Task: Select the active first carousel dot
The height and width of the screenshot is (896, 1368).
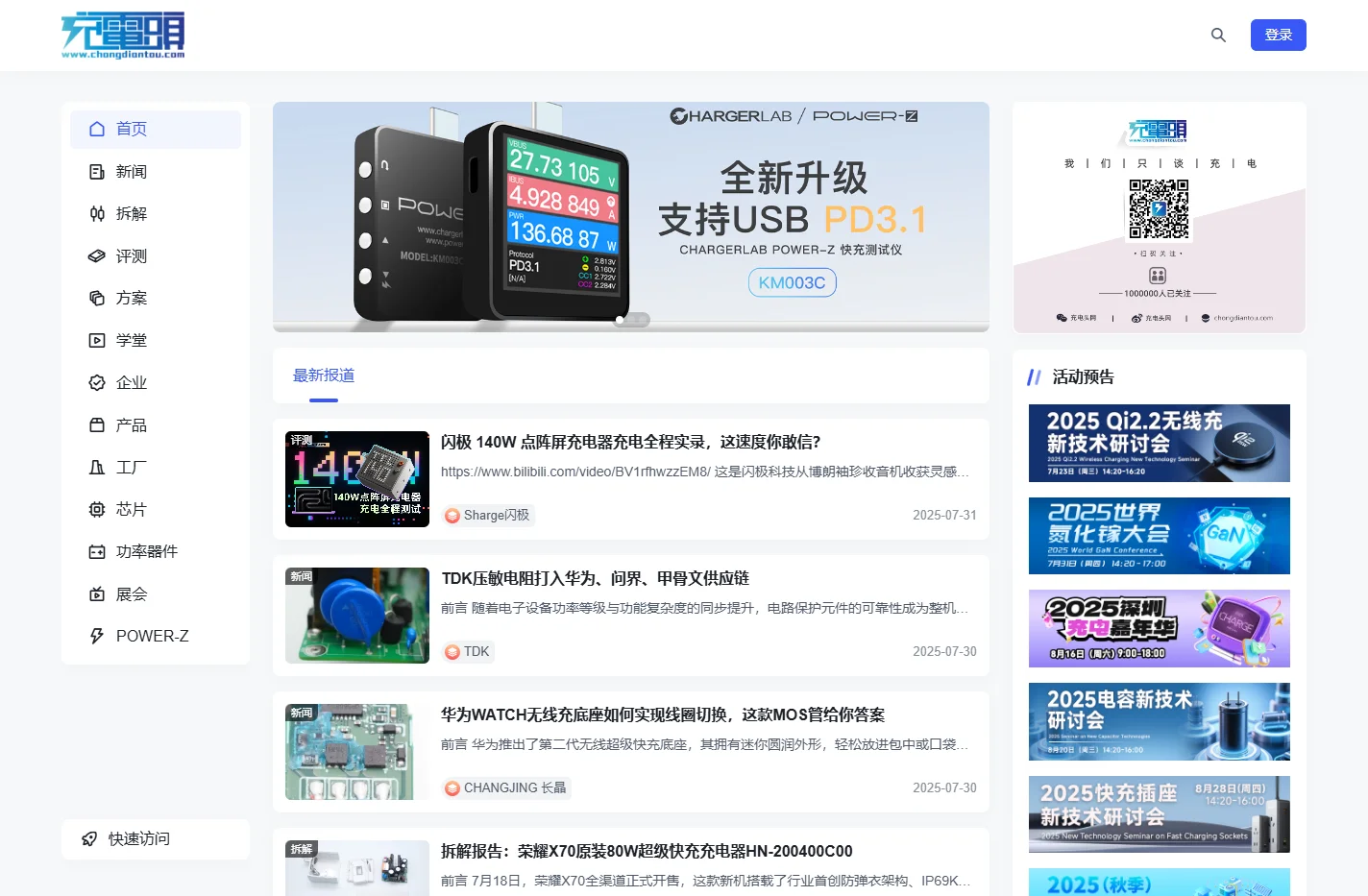Action: click(x=620, y=320)
